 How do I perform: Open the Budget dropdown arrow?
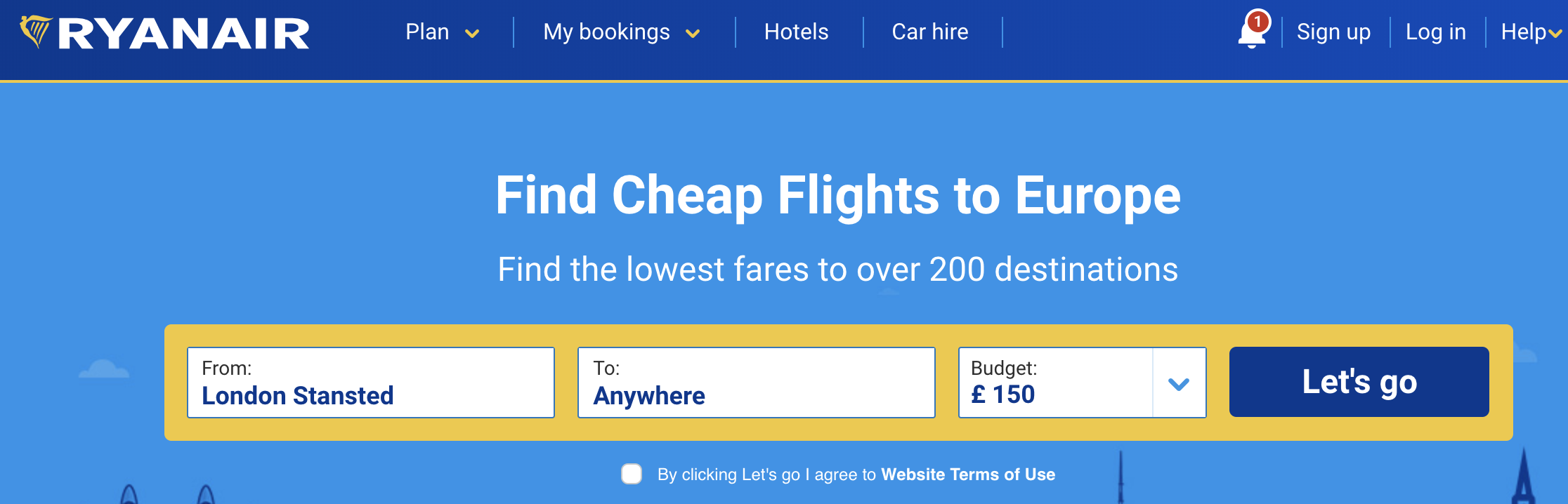coord(1178,383)
